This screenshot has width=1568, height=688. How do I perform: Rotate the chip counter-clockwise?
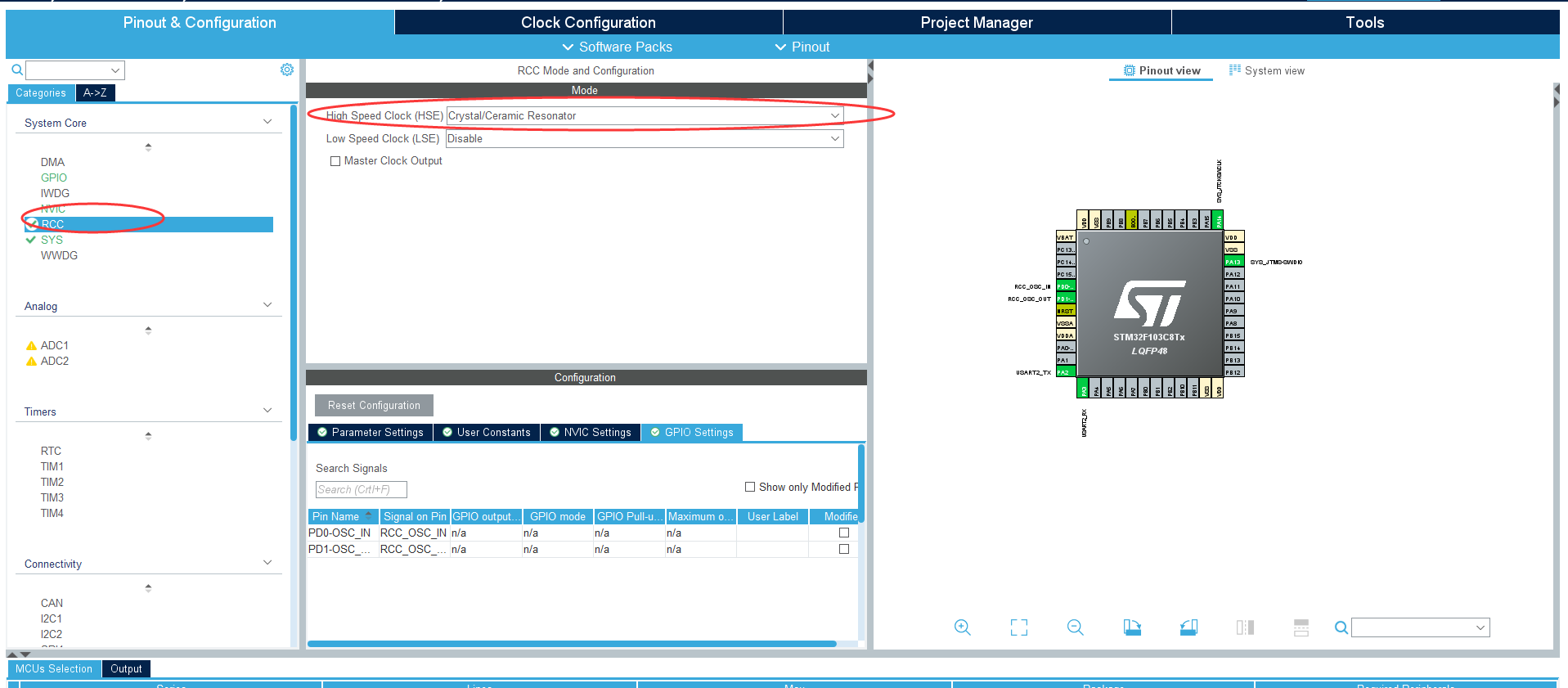pos(1188,627)
